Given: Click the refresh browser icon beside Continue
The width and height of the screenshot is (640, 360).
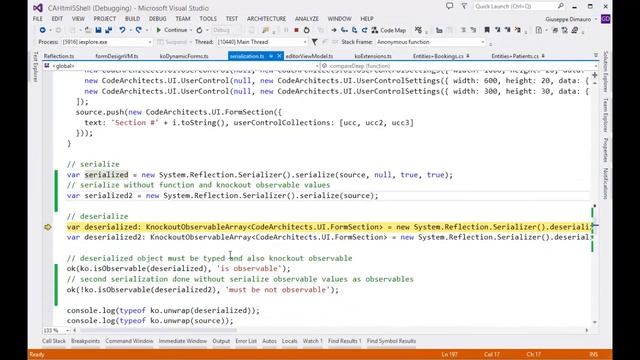Looking at the screenshot, I should (199, 30).
